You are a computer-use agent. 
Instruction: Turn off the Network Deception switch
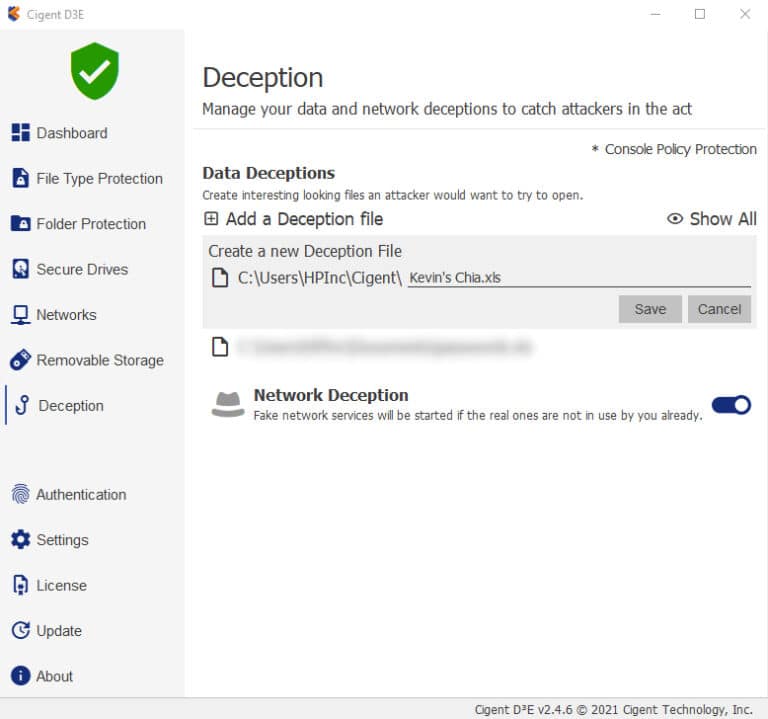731,405
